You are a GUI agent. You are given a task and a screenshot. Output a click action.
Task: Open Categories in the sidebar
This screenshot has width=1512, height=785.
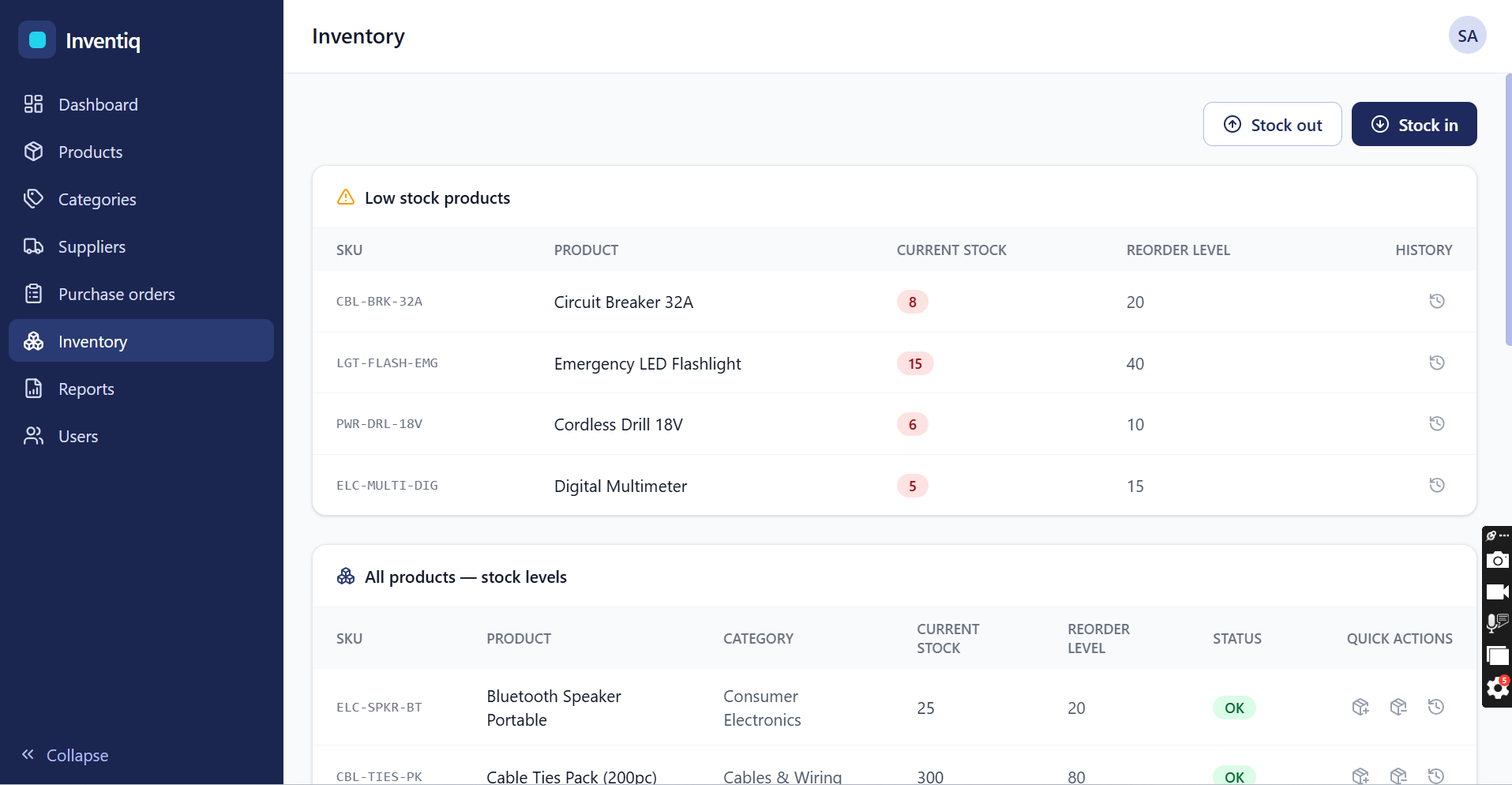(x=141, y=199)
